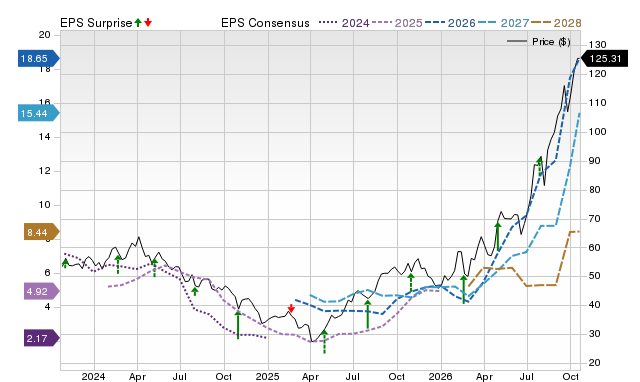The width and height of the screenshot is (640, 382).
Task: Click the 2024 x-axis label
Action: pyautogui.click(x=93, y=376)
